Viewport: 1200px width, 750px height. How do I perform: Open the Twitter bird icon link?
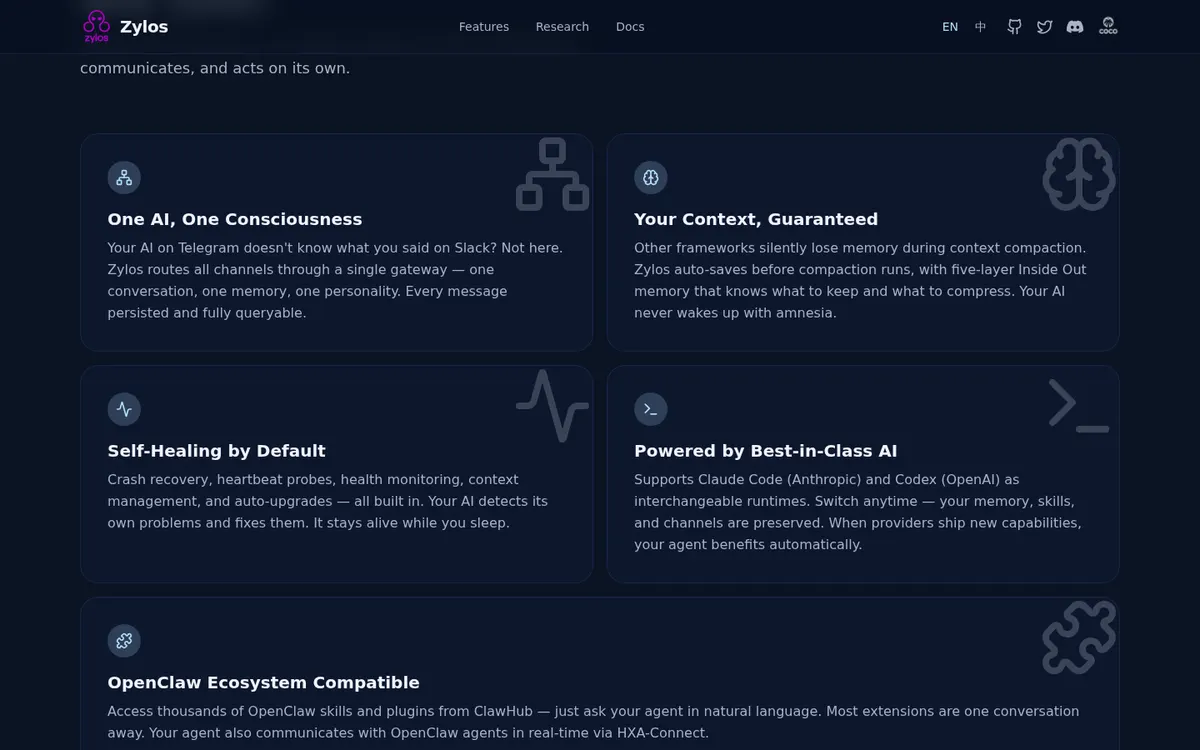point(1044,27)
